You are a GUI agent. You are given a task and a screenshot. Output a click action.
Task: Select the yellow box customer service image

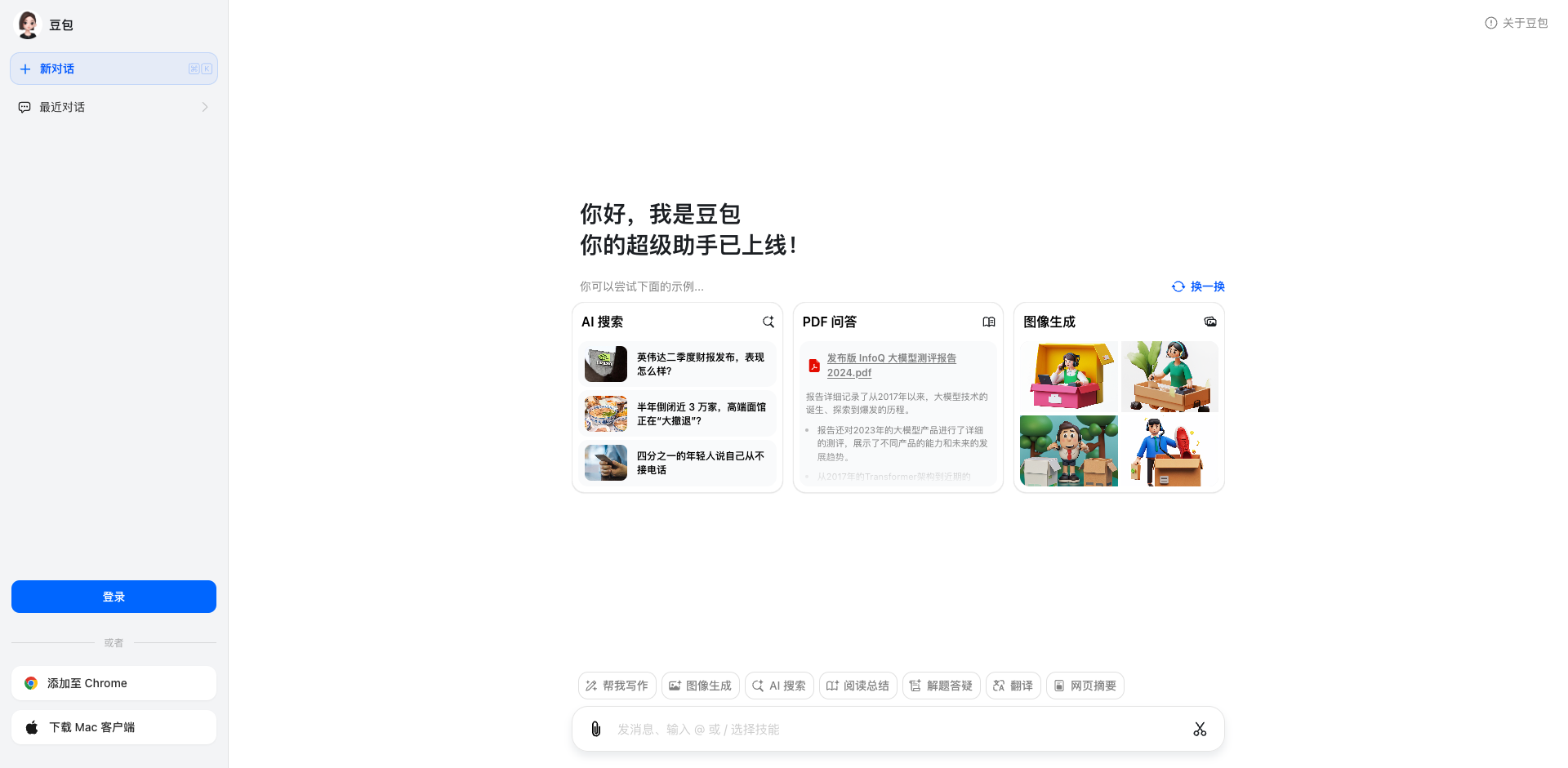coord(1069,376)
